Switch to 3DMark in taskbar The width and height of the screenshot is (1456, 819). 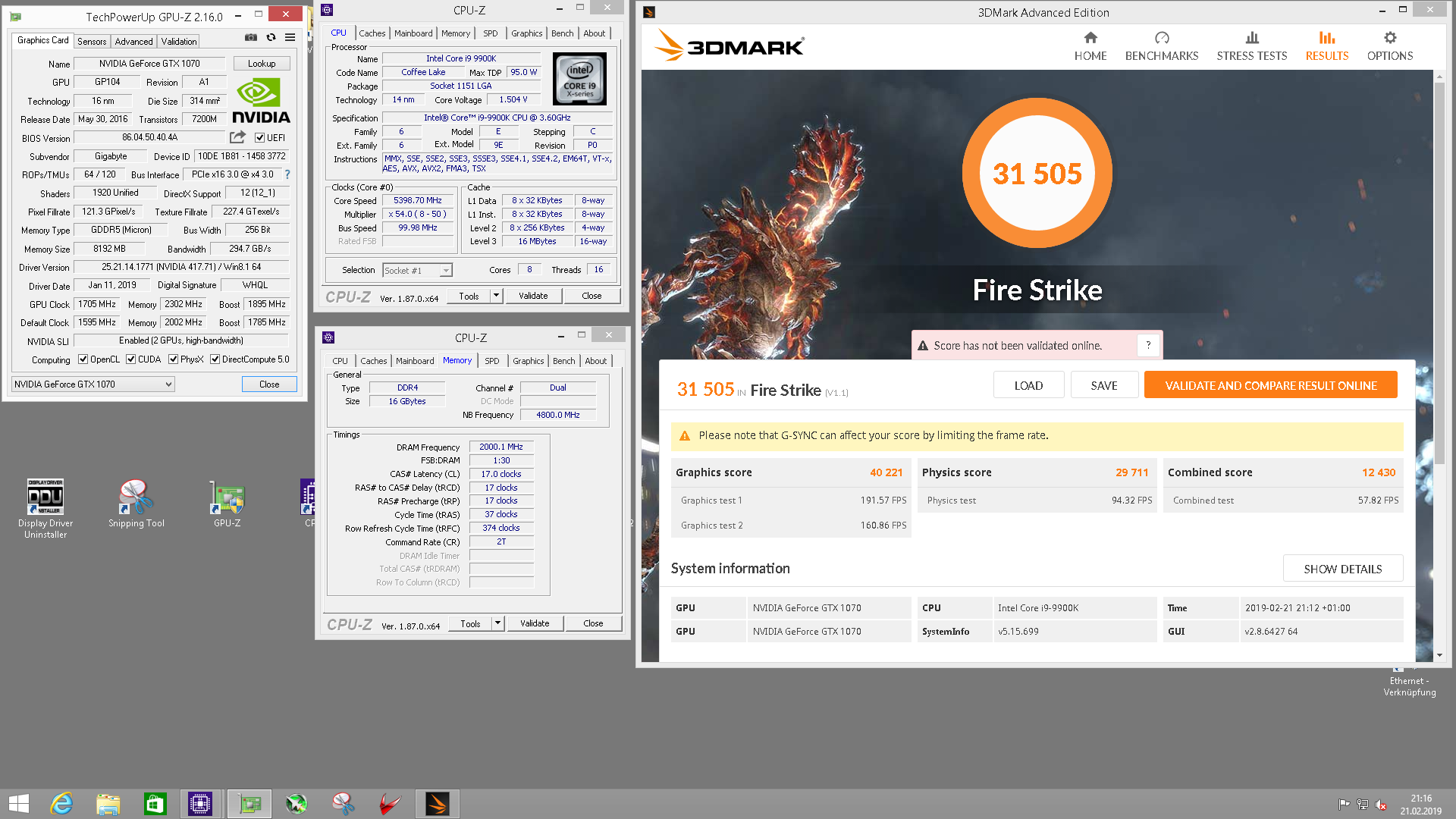click(x=438, y=804)
